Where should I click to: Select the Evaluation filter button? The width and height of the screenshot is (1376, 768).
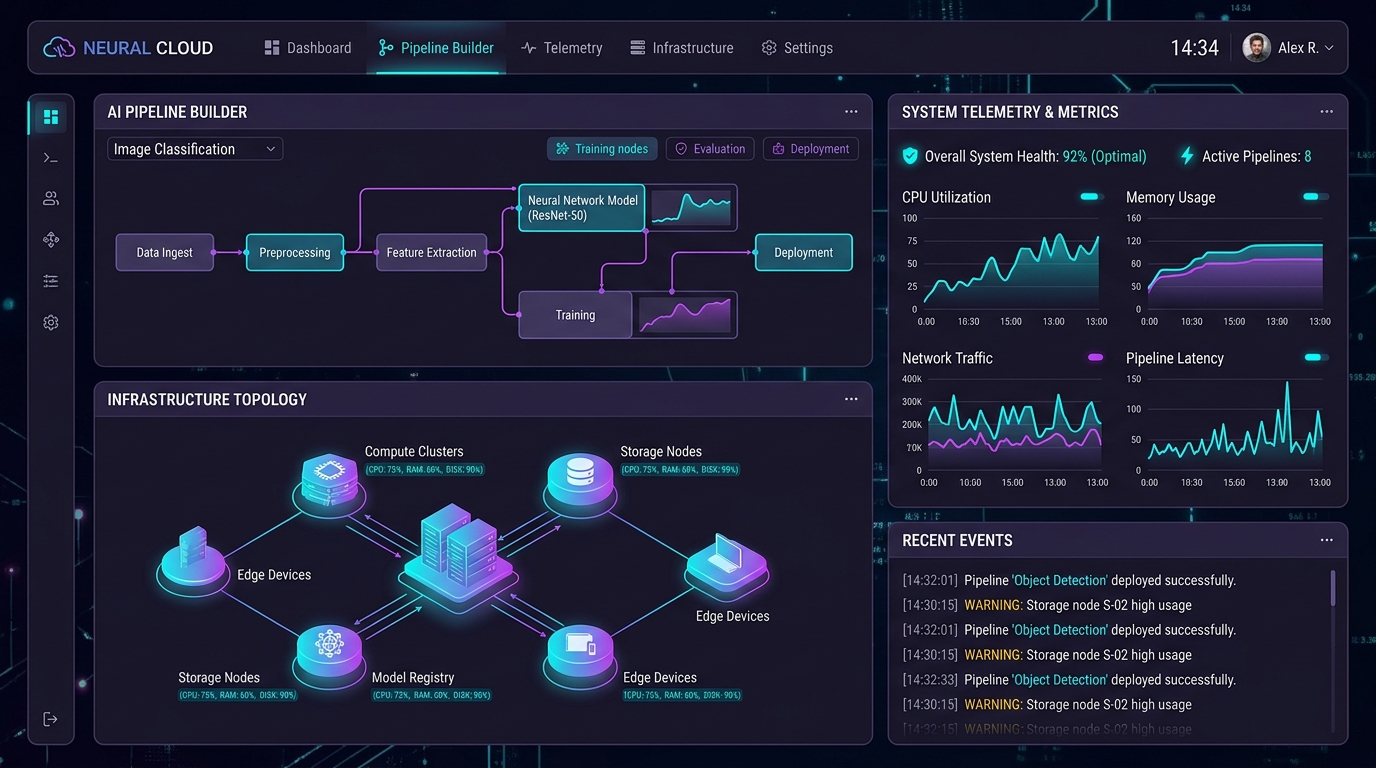pyautogui.click(x=710, y=149)
